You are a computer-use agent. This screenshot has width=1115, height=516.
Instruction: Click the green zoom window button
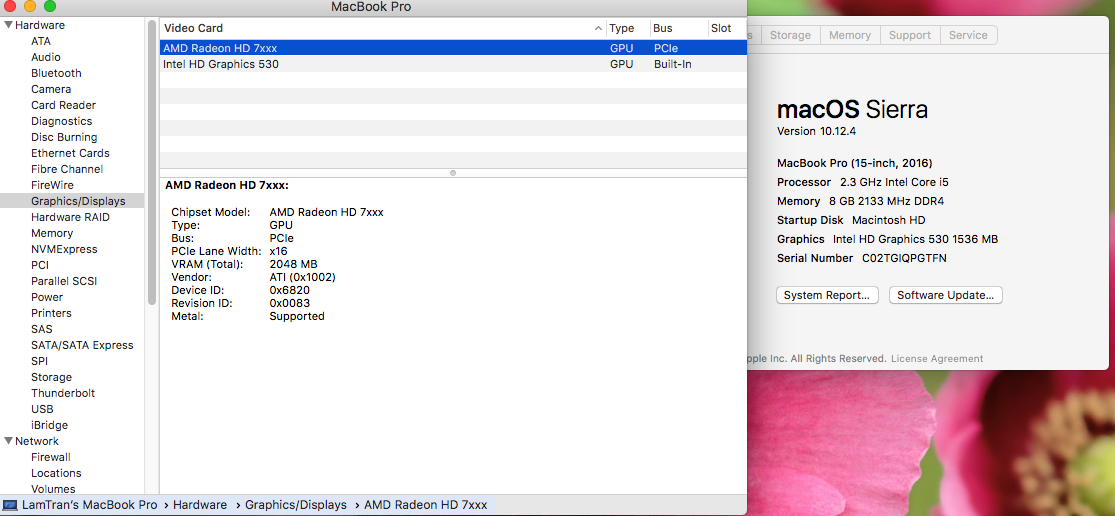50,7
